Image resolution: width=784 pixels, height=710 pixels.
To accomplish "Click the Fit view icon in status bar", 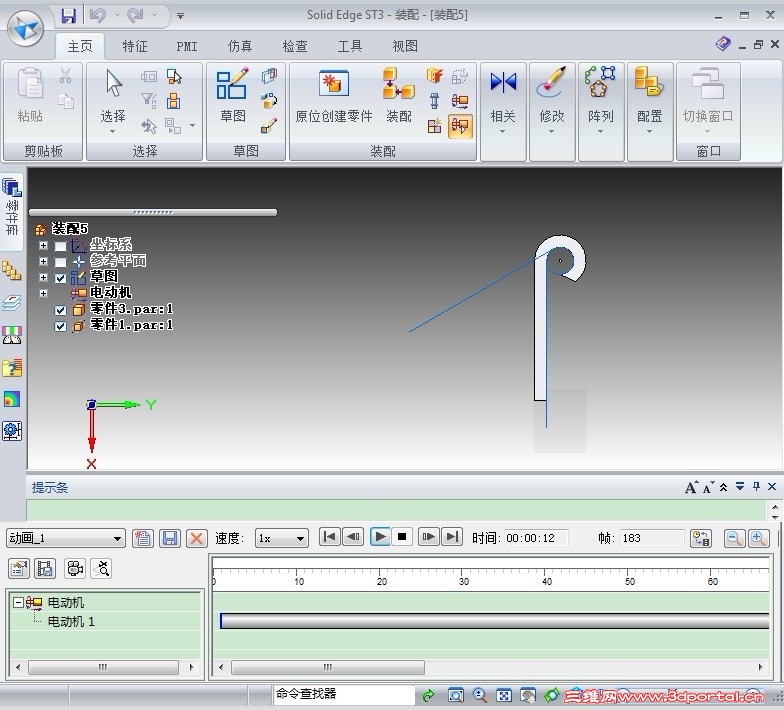I will [x=504, y=695].
